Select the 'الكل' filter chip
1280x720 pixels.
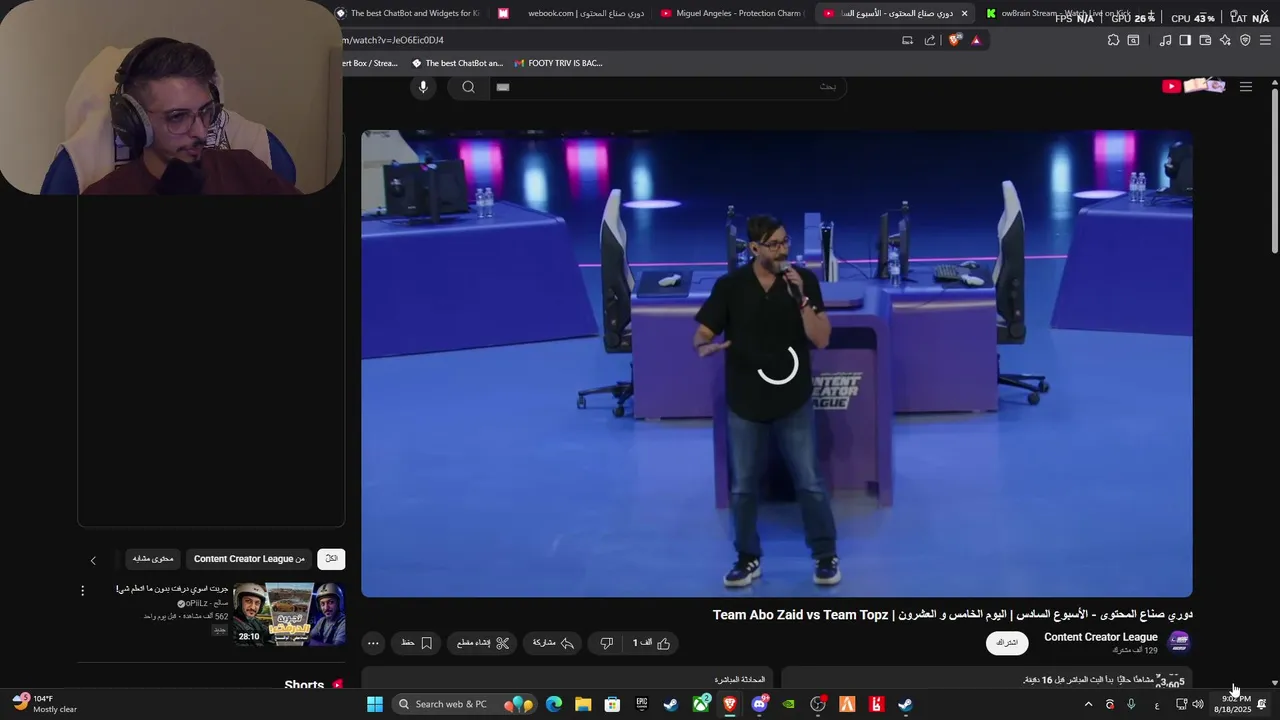point(331,559)
